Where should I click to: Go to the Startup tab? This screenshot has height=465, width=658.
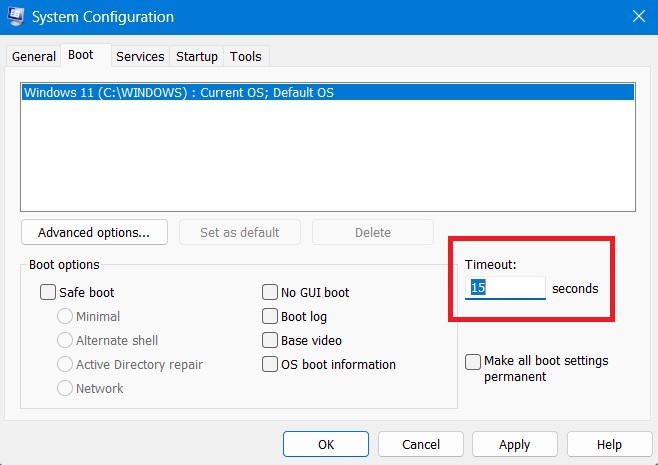(x=197, y=56)
